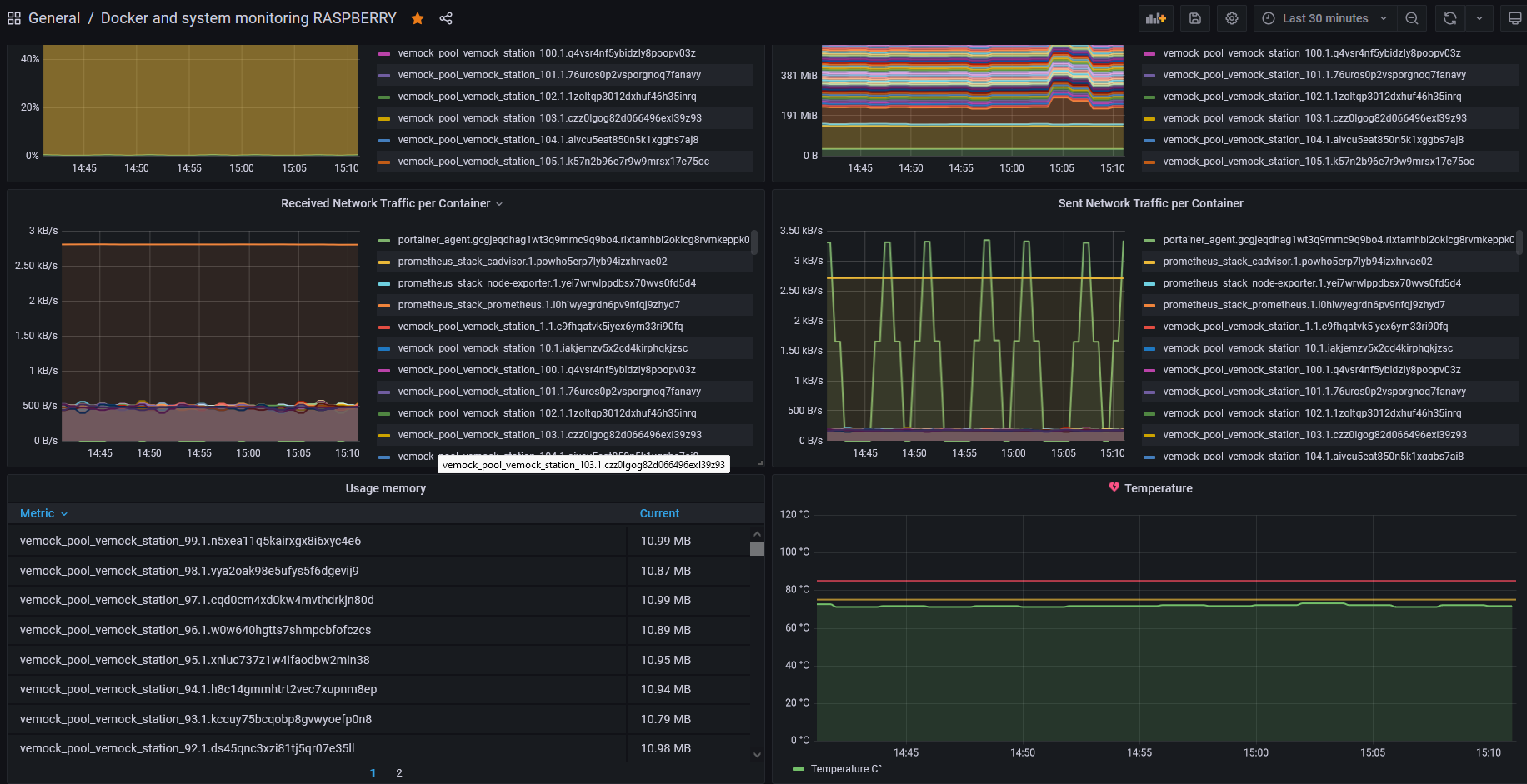Screen dimensions: 1527x784
Task: Click the Received Traffic legend scrollbar
Action: [x=754, y=242]
